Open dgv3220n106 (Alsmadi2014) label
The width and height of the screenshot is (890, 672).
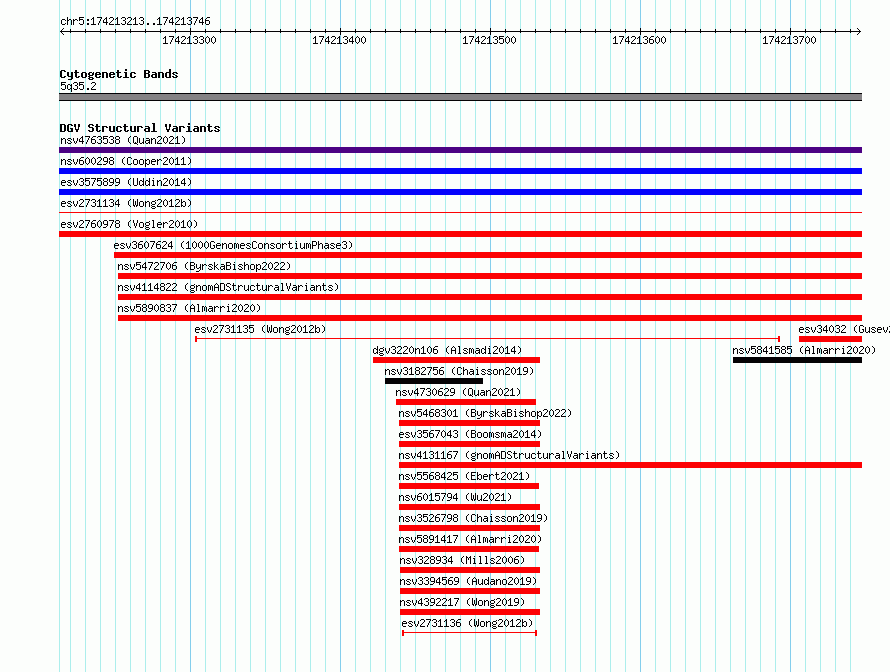tap(447, 350)
